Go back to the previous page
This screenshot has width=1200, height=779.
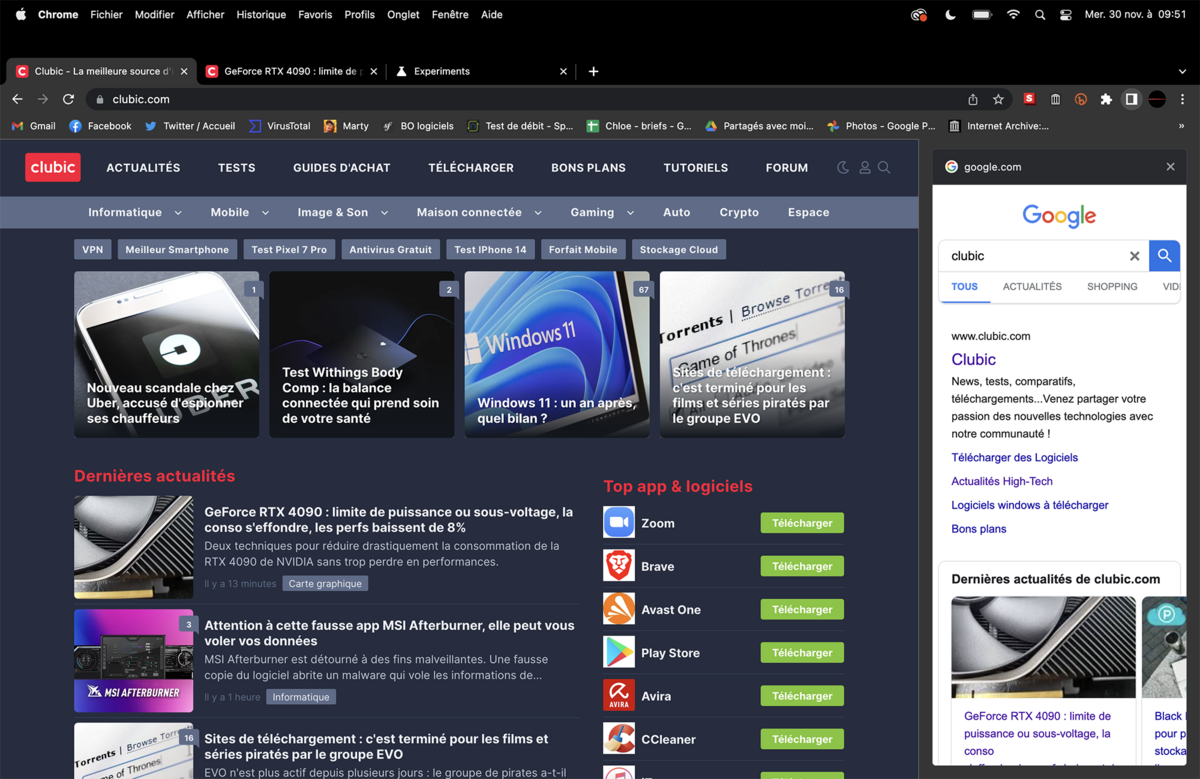(17, 99)
